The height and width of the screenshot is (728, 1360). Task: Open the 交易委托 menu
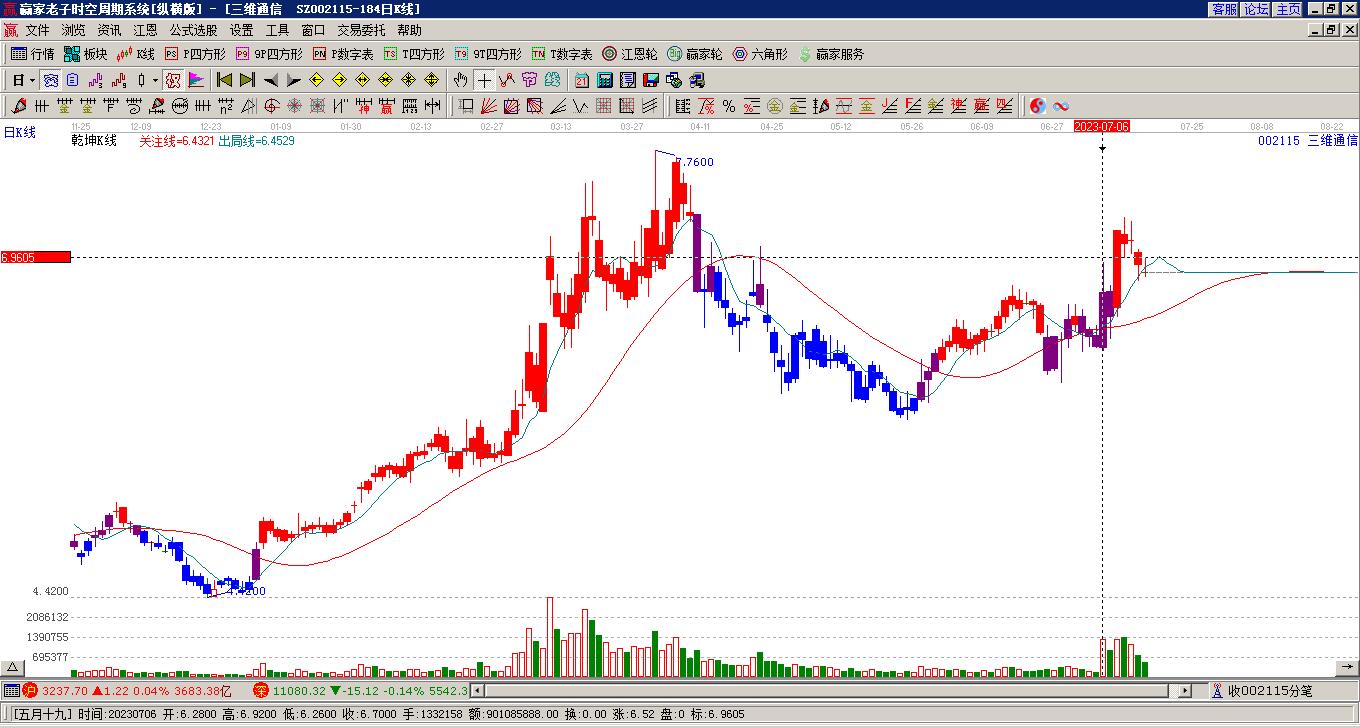pyautogui.click(x=361, y=31)
